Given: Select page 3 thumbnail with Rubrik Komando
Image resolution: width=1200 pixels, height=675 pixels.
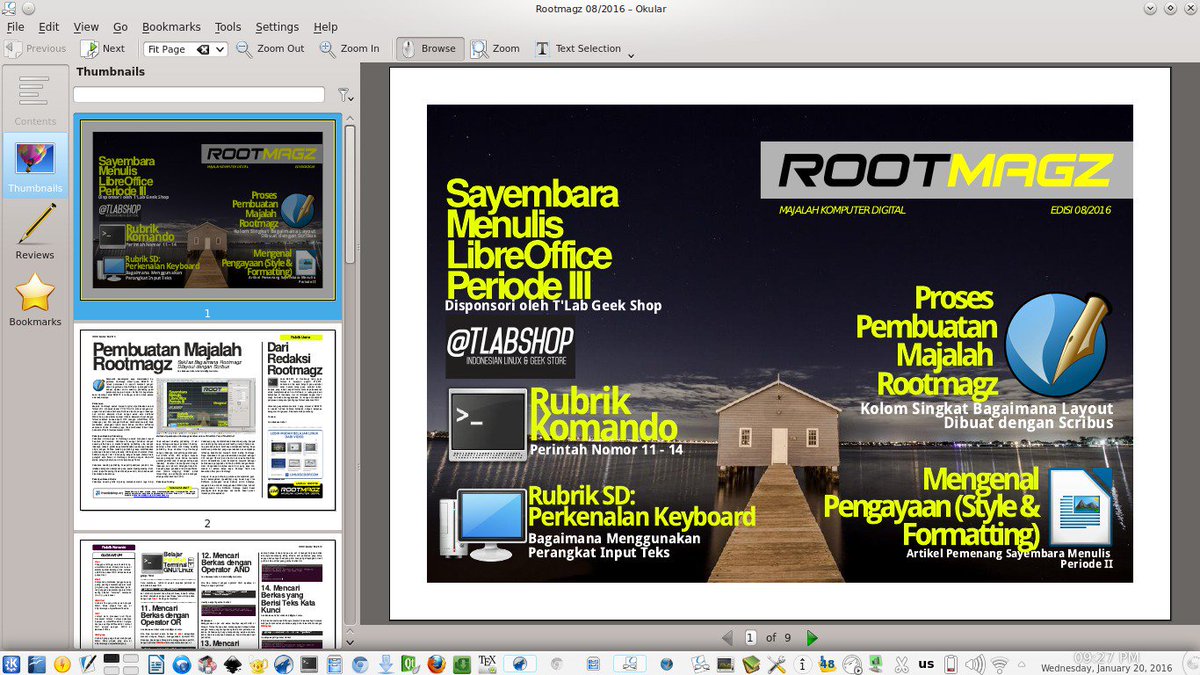Looking at the screenshot, I should [208, 594].
